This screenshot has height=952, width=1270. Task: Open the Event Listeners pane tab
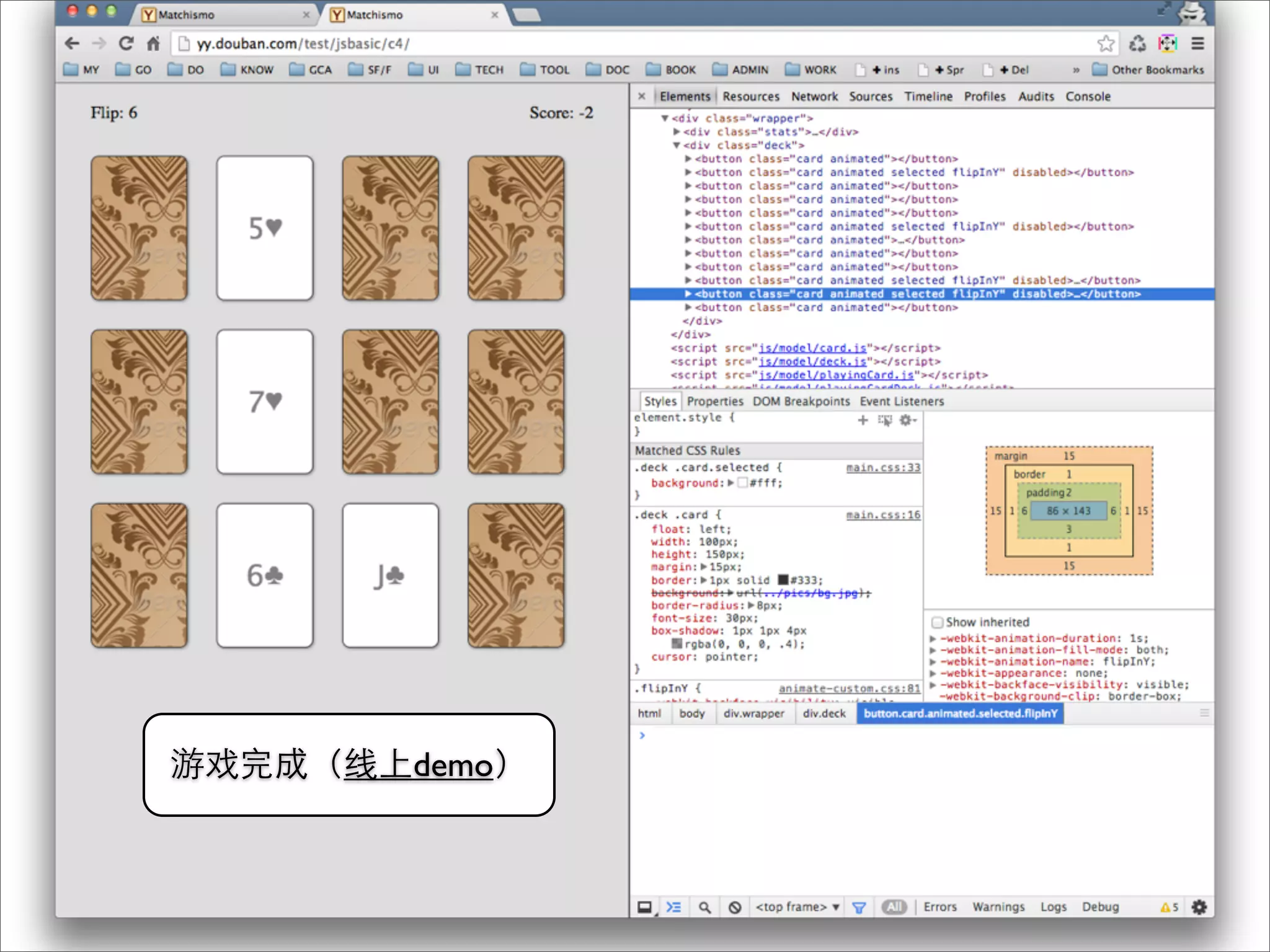902,402
